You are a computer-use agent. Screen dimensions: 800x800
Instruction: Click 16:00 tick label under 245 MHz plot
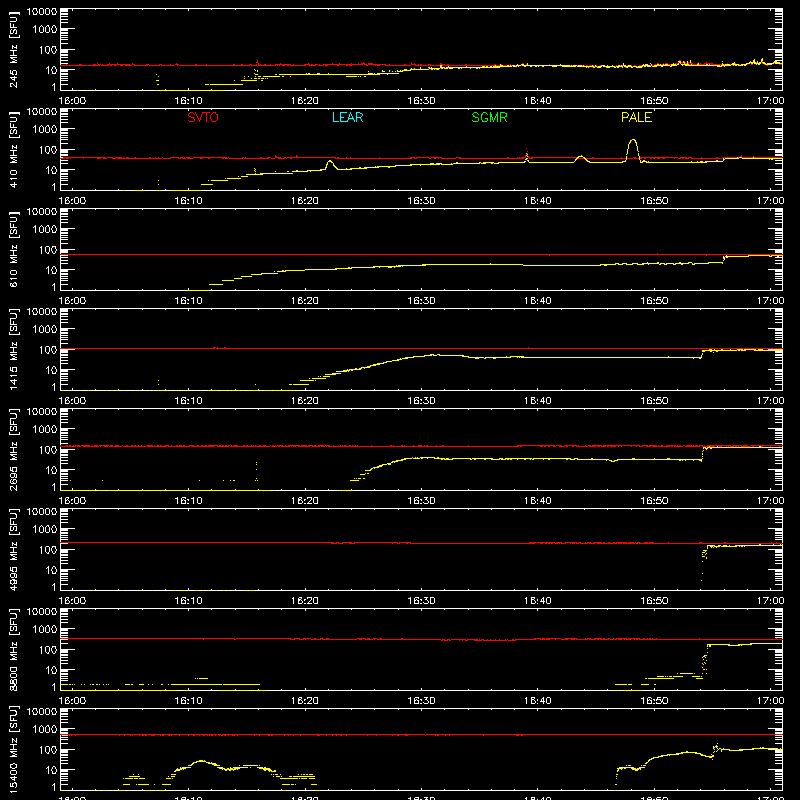click(x=72, y=101)
